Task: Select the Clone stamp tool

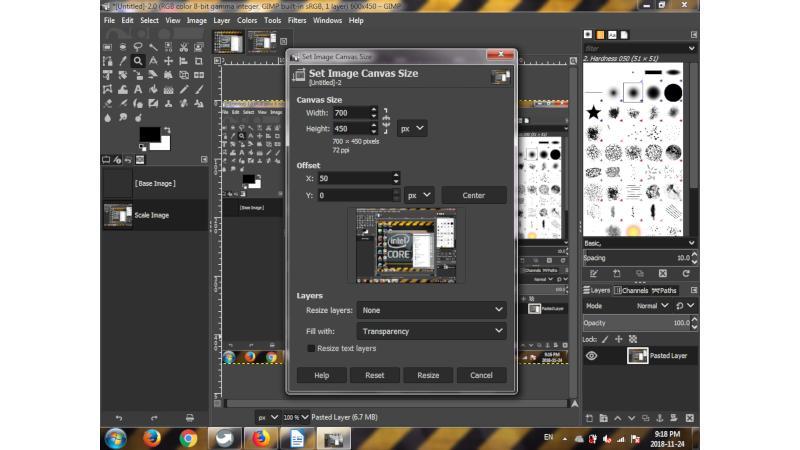Action: tap(168, 103)
